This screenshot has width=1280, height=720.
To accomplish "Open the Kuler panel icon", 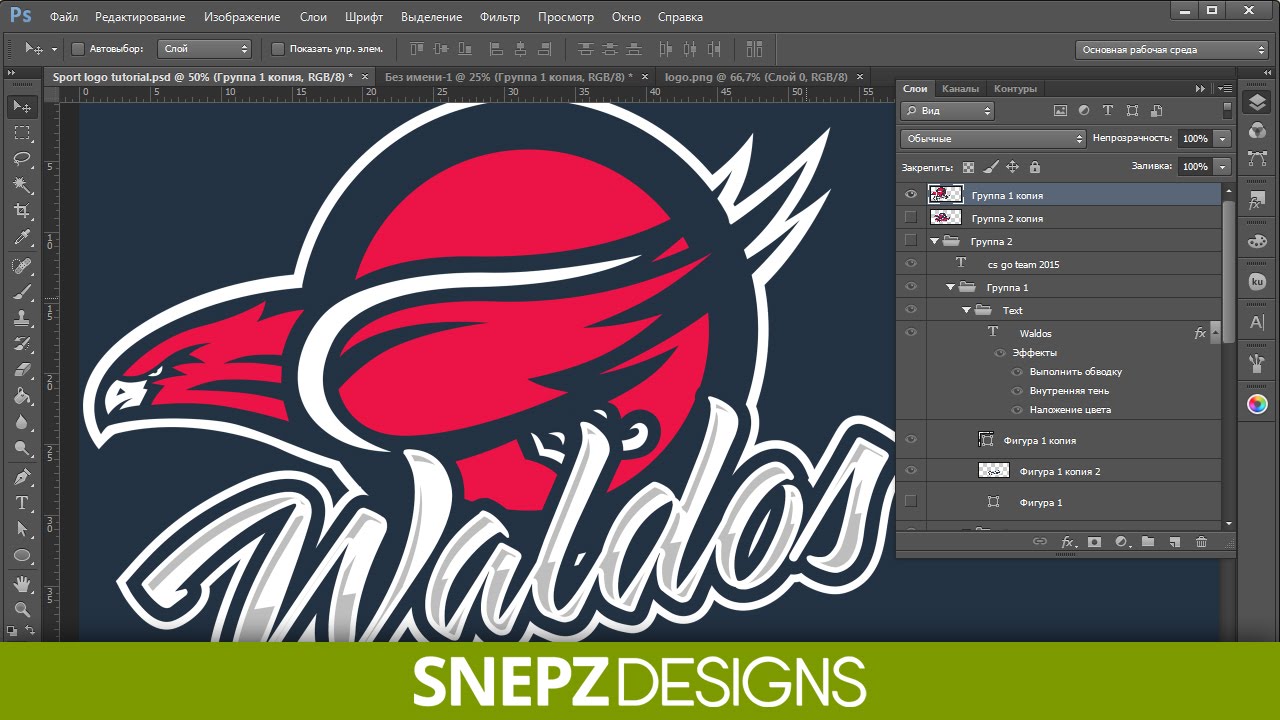I will (x=1257, y=283).
